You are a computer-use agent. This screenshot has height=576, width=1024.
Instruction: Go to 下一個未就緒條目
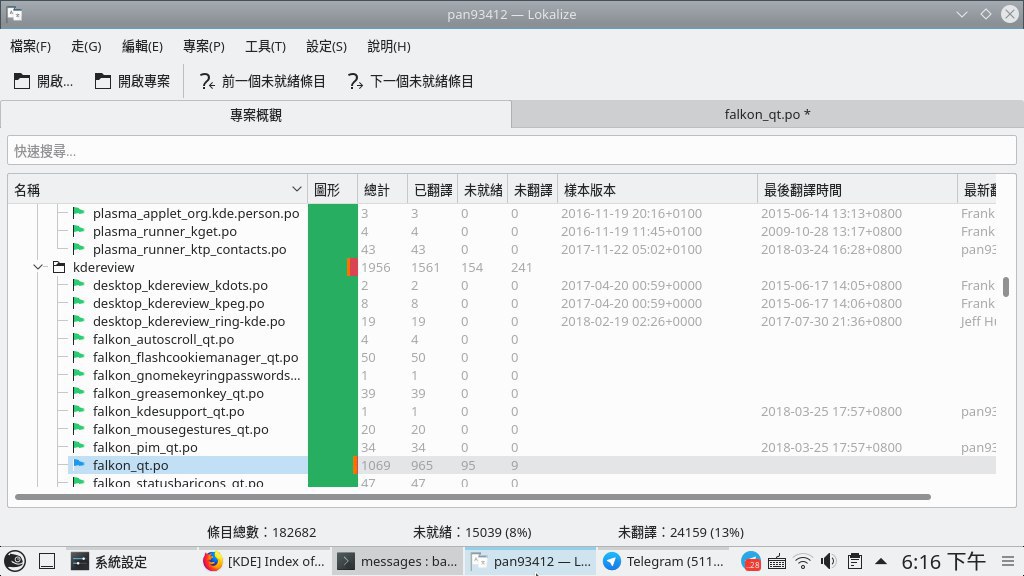pos(411,81)
